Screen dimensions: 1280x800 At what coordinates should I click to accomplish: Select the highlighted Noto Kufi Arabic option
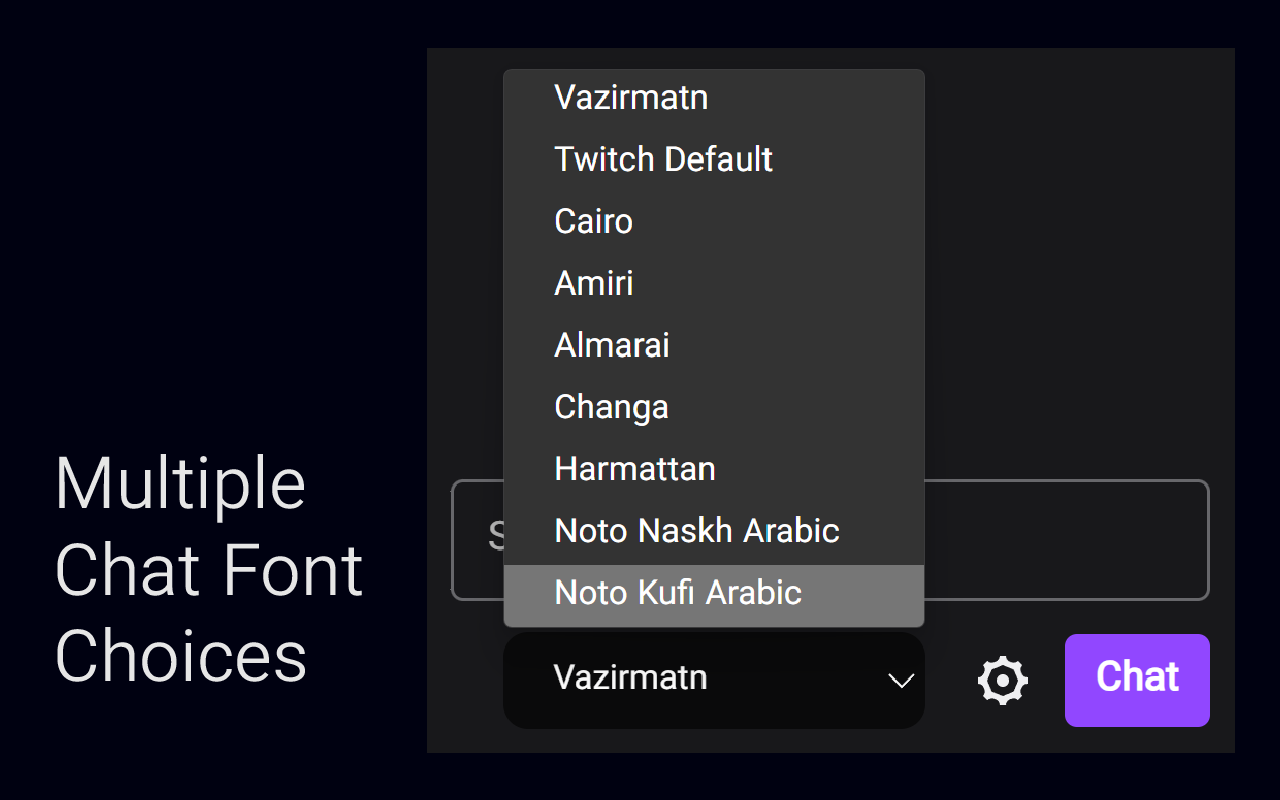678,593
